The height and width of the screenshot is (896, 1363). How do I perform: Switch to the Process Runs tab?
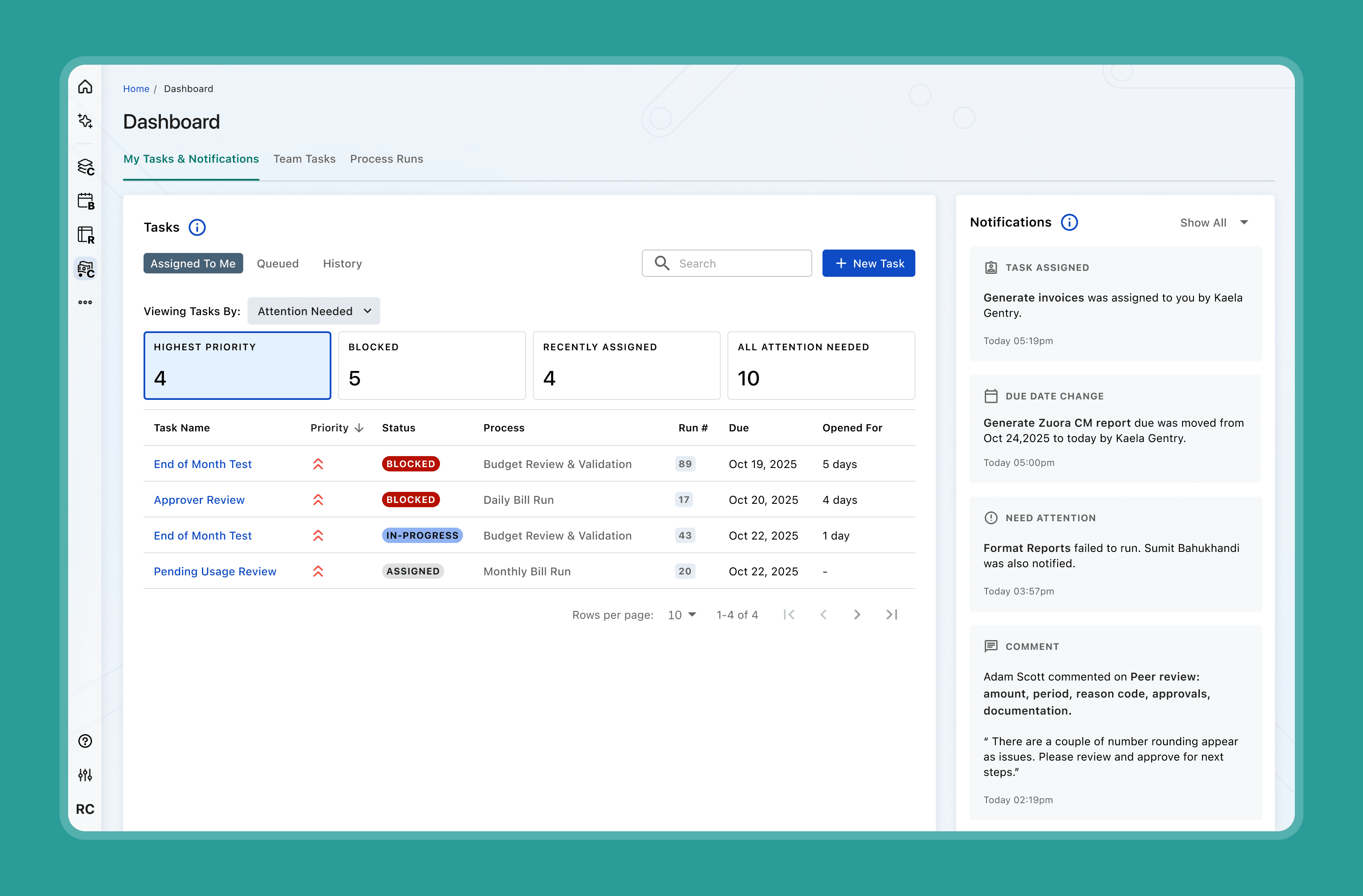(387, 158)
